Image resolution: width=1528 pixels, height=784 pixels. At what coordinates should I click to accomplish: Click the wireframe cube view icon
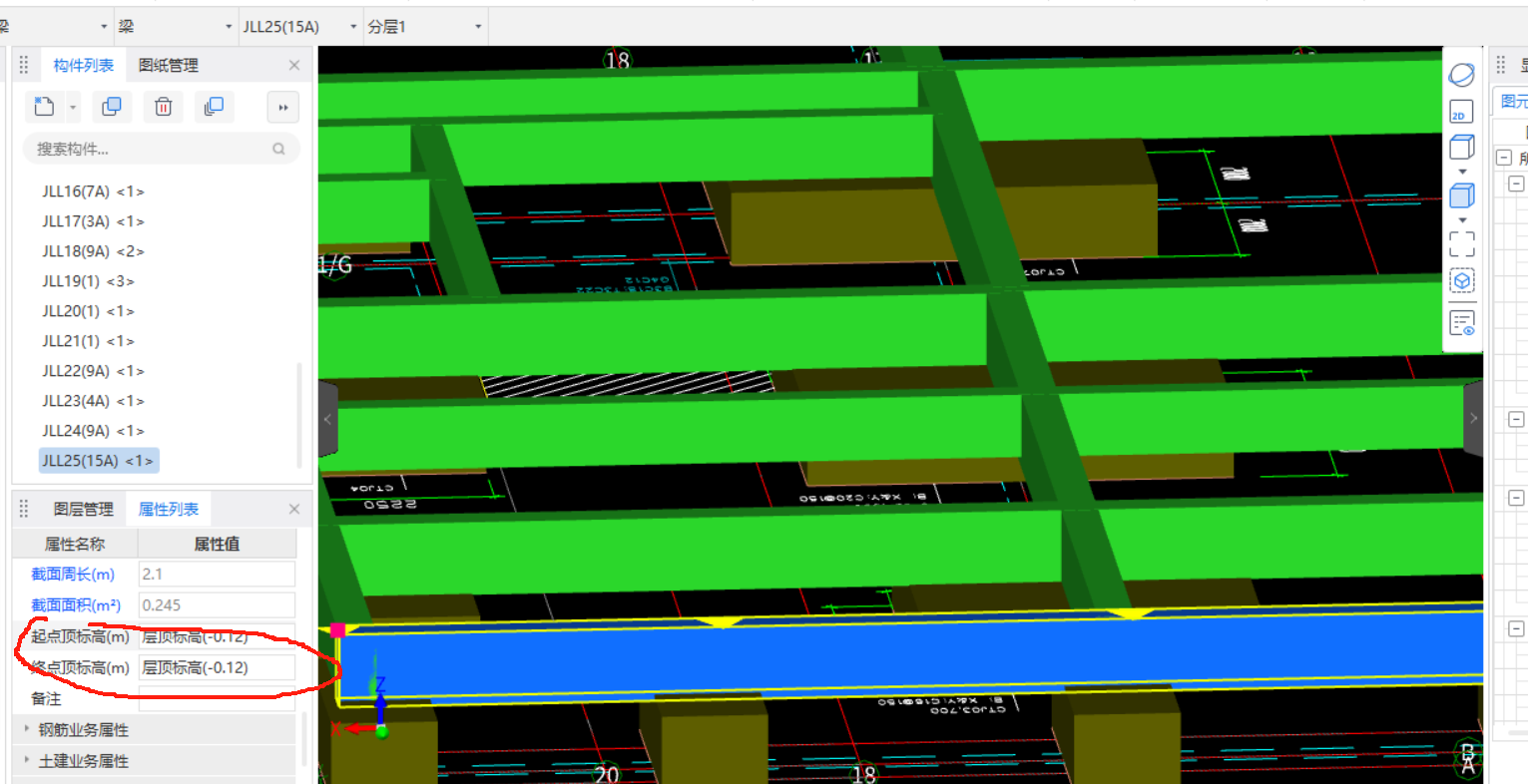(x=1462, y=148)
